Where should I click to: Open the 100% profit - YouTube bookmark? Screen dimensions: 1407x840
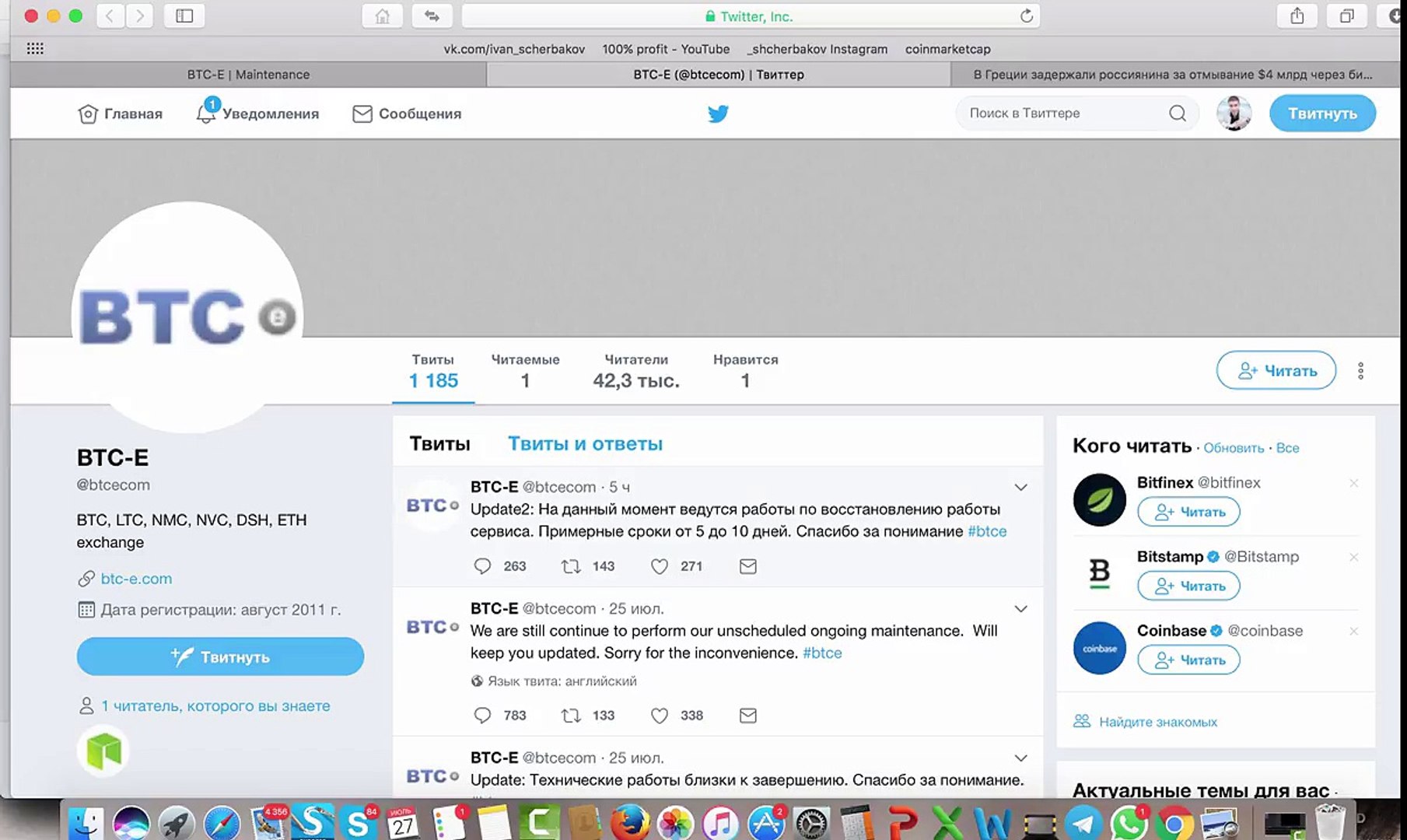[666, 49]
